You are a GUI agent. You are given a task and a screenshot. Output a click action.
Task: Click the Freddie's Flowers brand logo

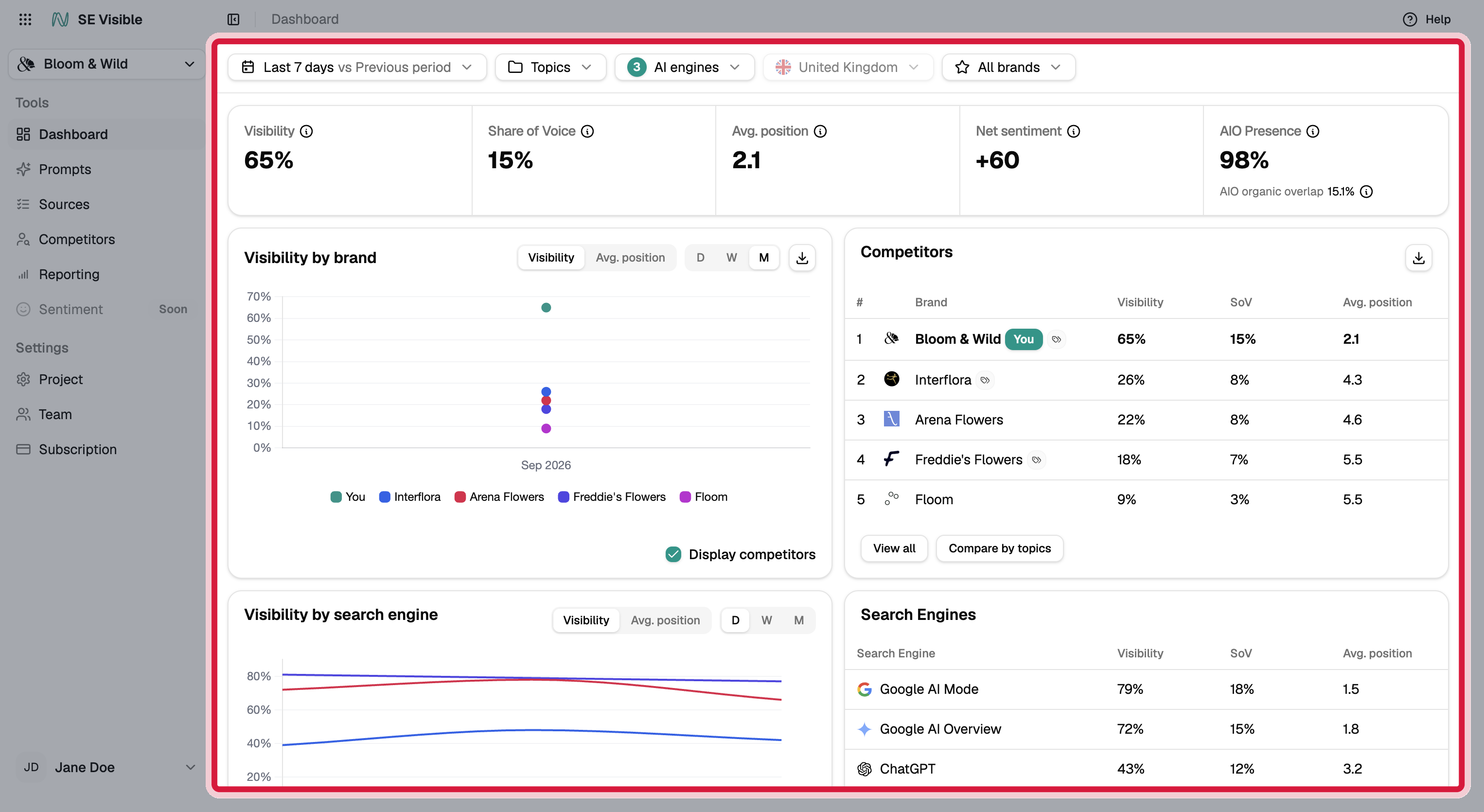891,459
